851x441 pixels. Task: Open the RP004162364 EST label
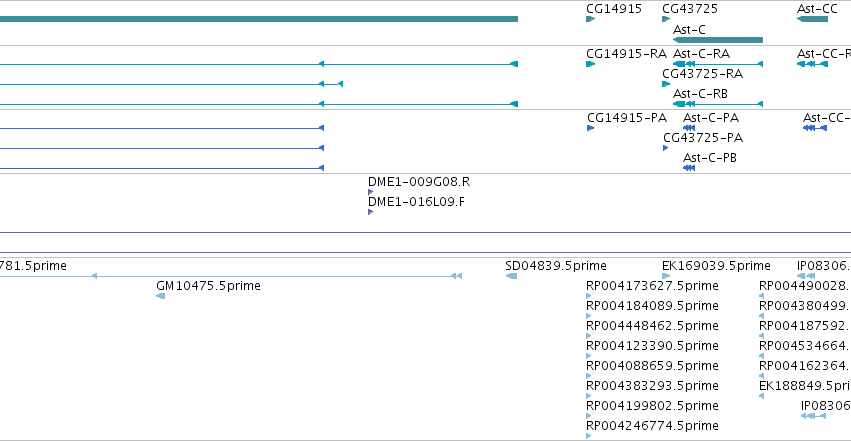(805, 366)
